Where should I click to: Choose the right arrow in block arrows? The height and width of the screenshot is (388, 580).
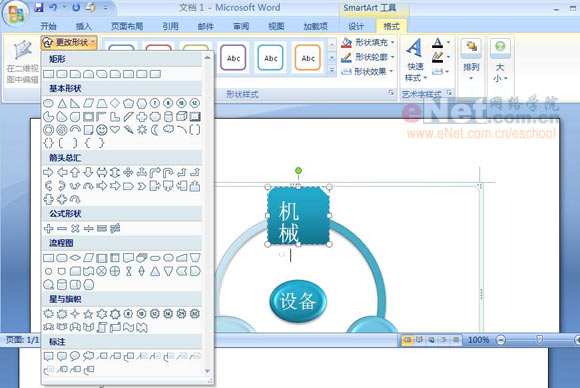click(48, 172)
